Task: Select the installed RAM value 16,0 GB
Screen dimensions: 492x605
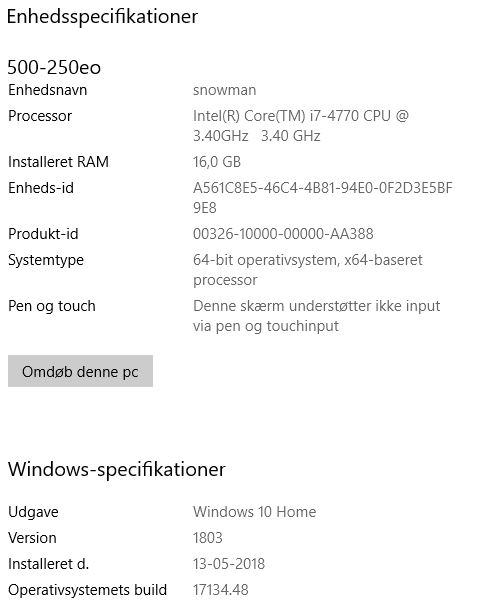Action: point(217,162)
